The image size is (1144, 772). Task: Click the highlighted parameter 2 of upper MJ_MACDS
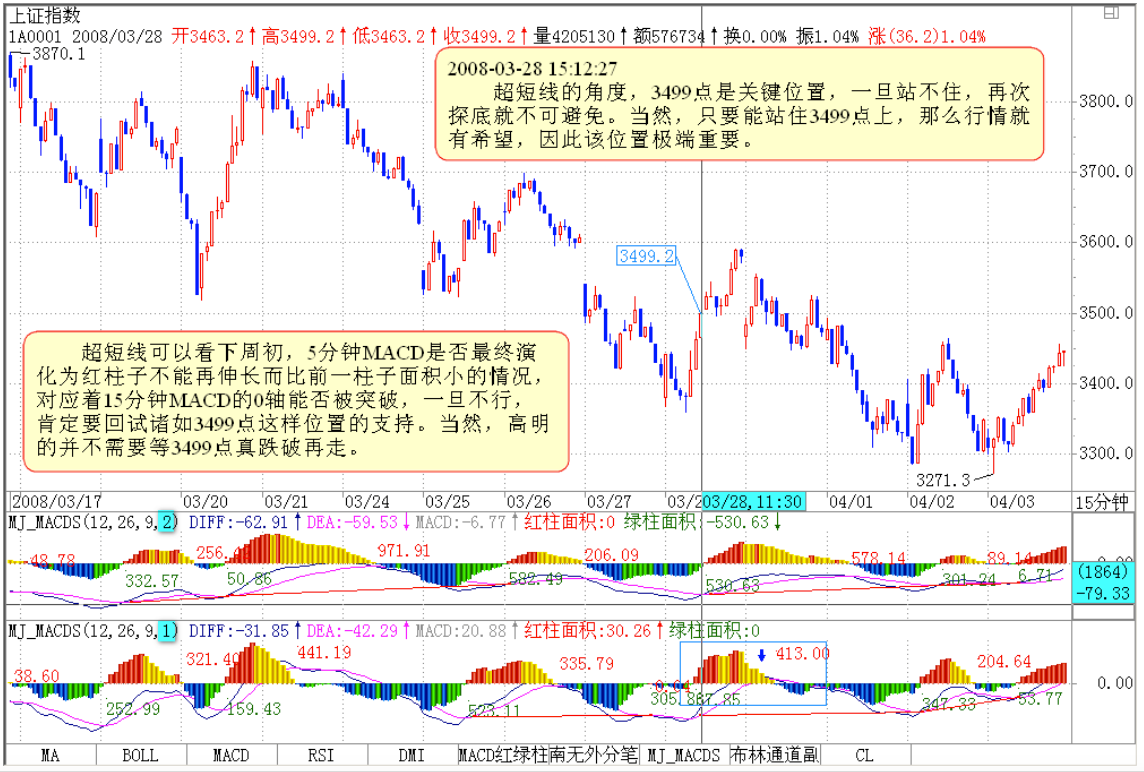pyautogui.click(x=168, y=522)
